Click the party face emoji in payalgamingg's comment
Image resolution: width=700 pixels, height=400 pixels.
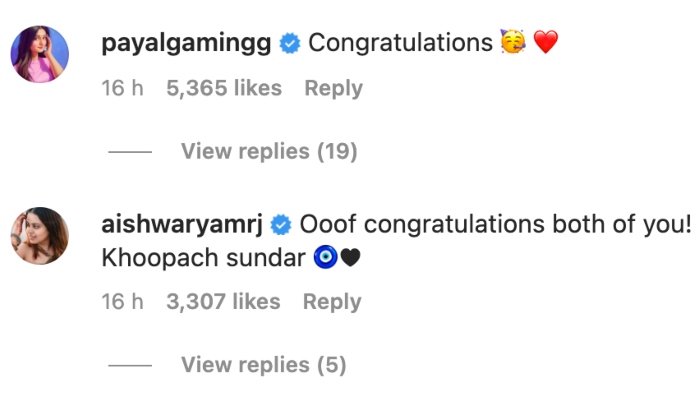coord(513,43)
